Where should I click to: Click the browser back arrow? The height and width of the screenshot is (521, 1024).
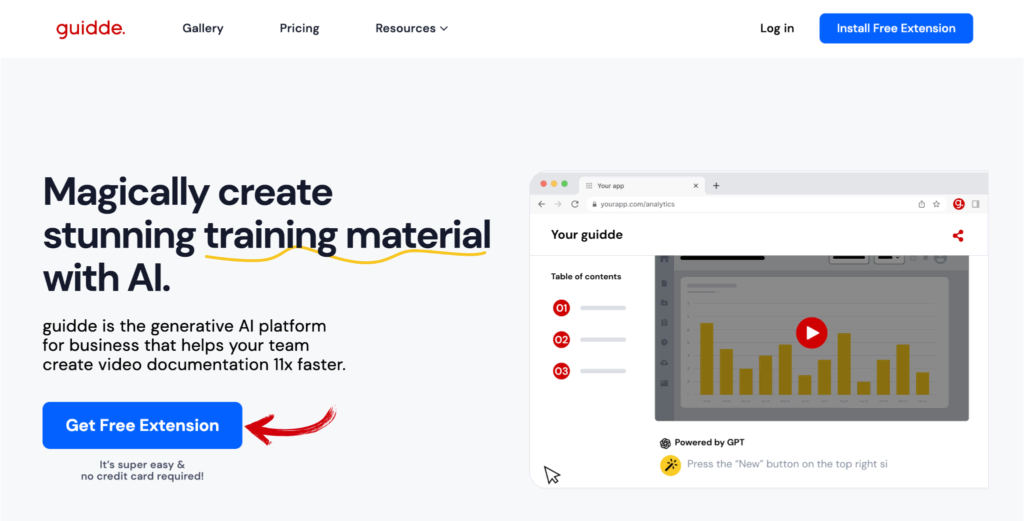click(542, 204)
